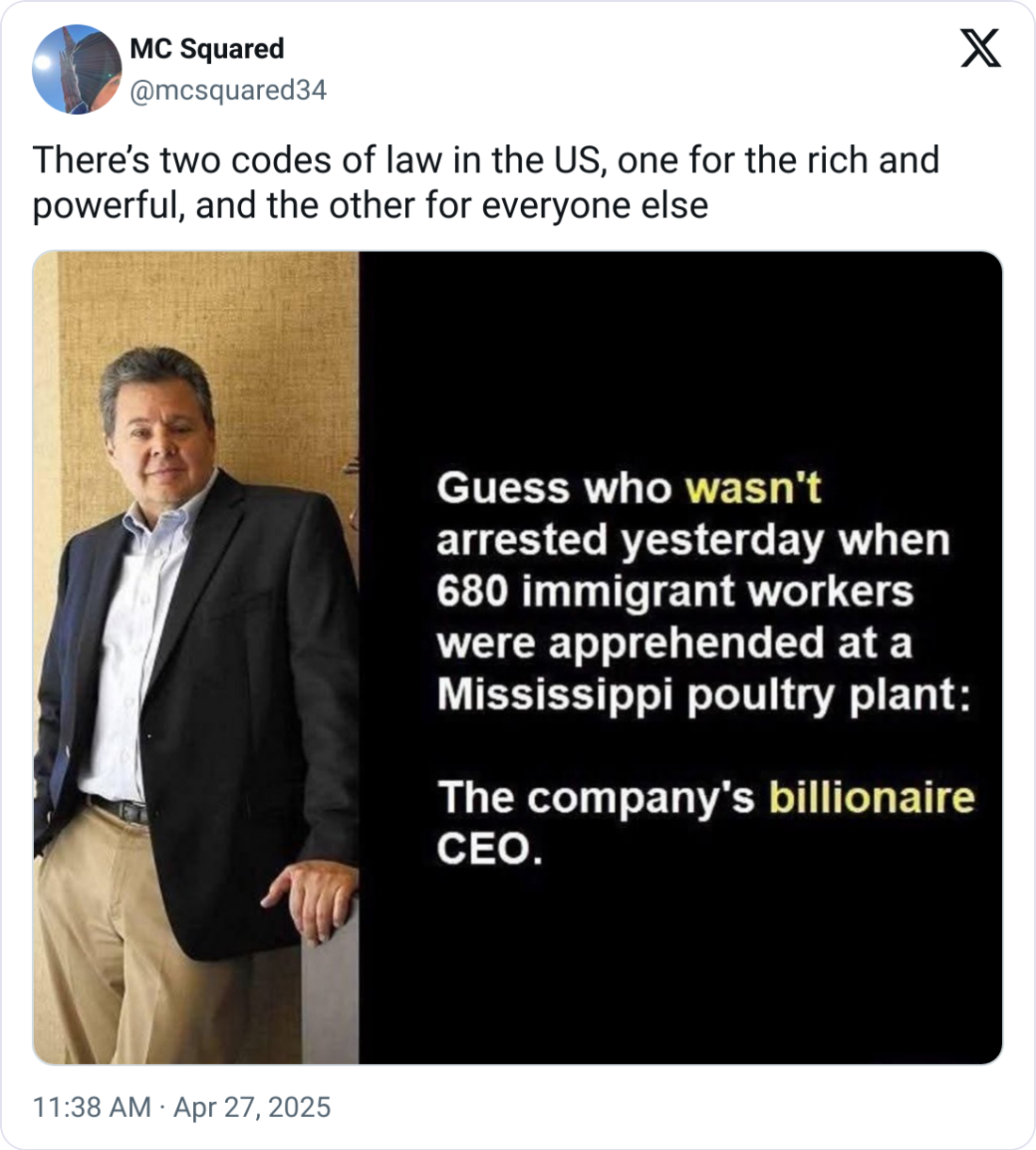Select the tweet text line about two codes of law
The image size is (1036, 1150).
click(486, 160)
